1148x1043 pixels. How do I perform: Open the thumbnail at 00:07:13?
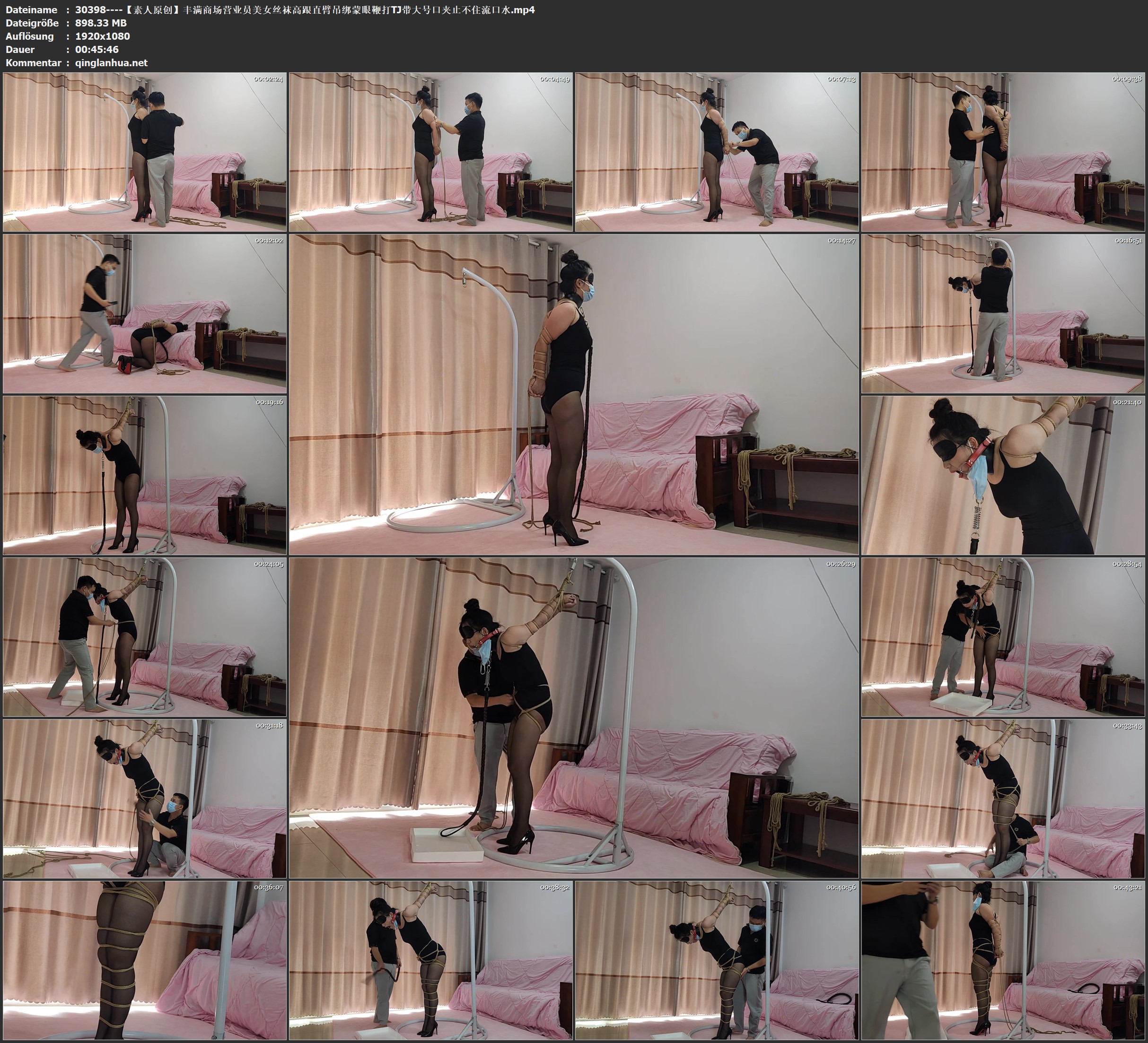(716, 152)
